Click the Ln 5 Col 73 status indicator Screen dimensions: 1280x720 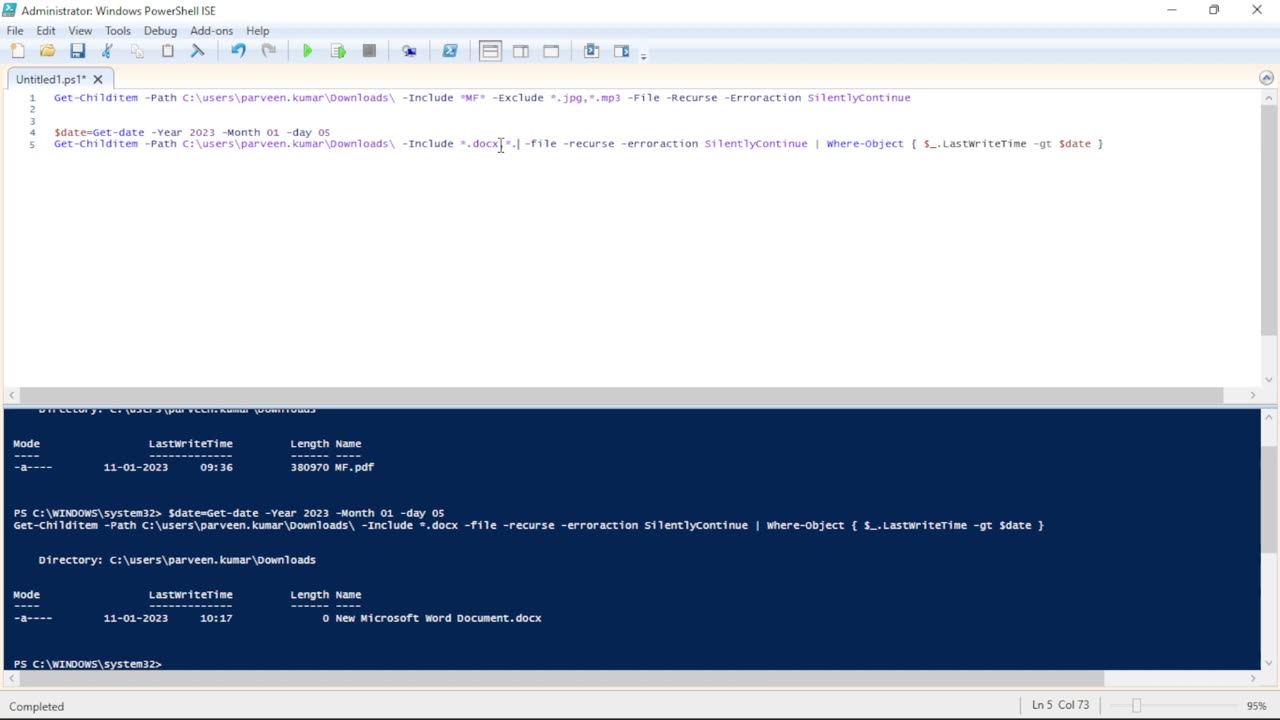(1060, 705)
